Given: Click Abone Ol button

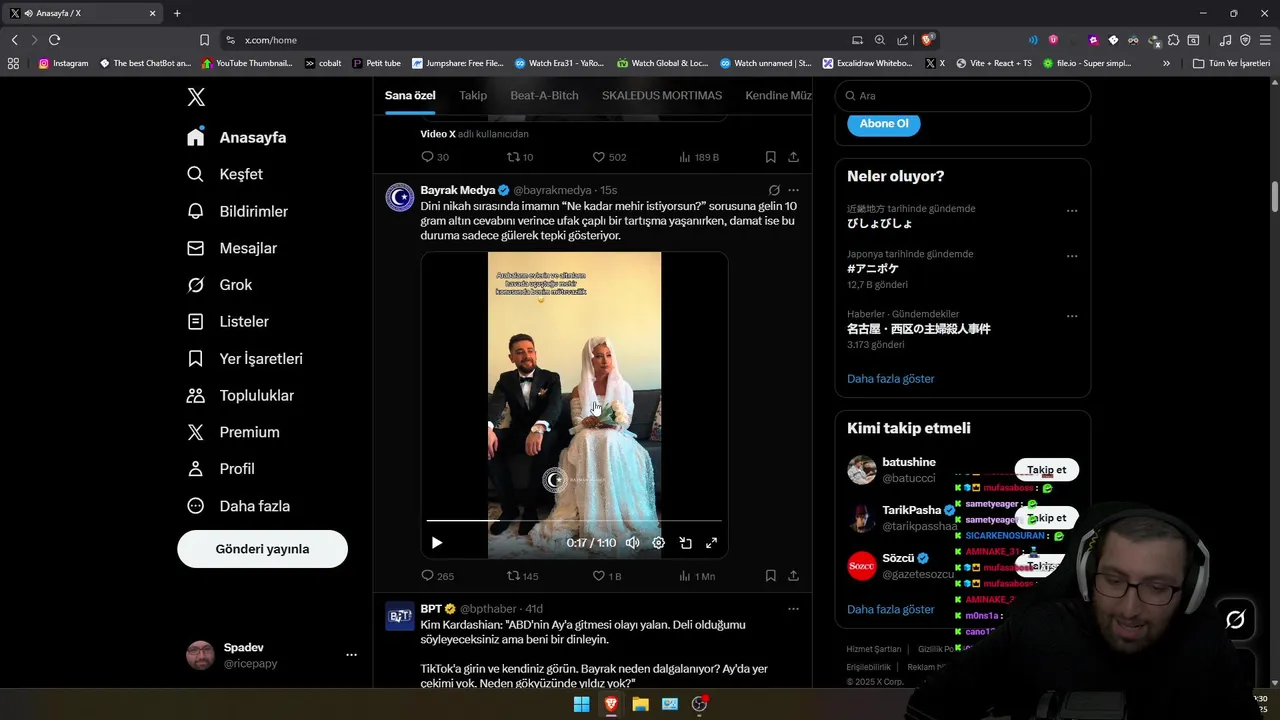Looking at the screenshot, I should pos(884,124).
